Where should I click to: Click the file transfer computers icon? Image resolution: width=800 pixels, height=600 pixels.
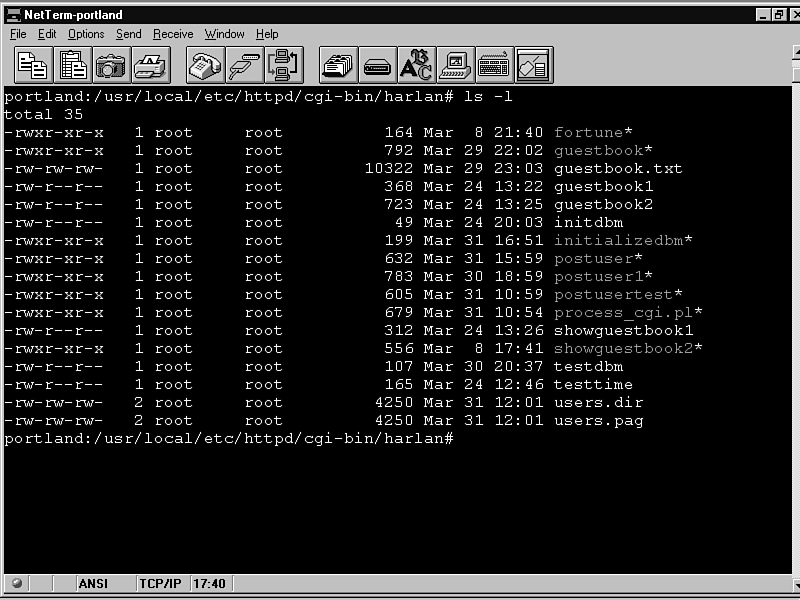283,66
